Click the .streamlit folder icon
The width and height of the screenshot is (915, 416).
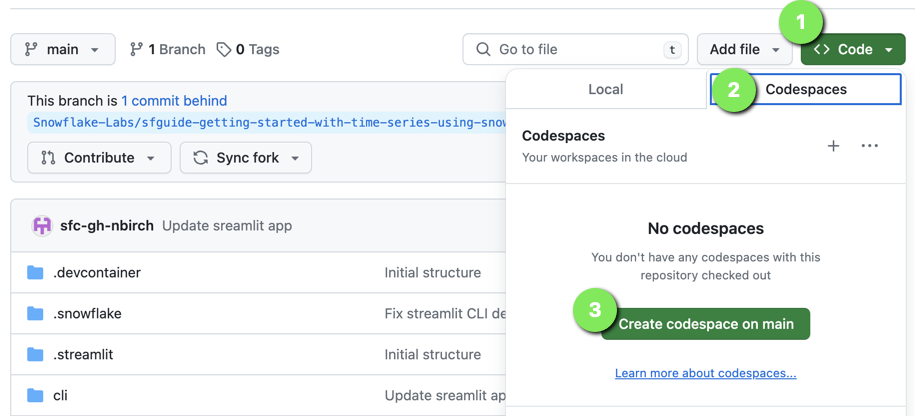(x=36, y=354)
